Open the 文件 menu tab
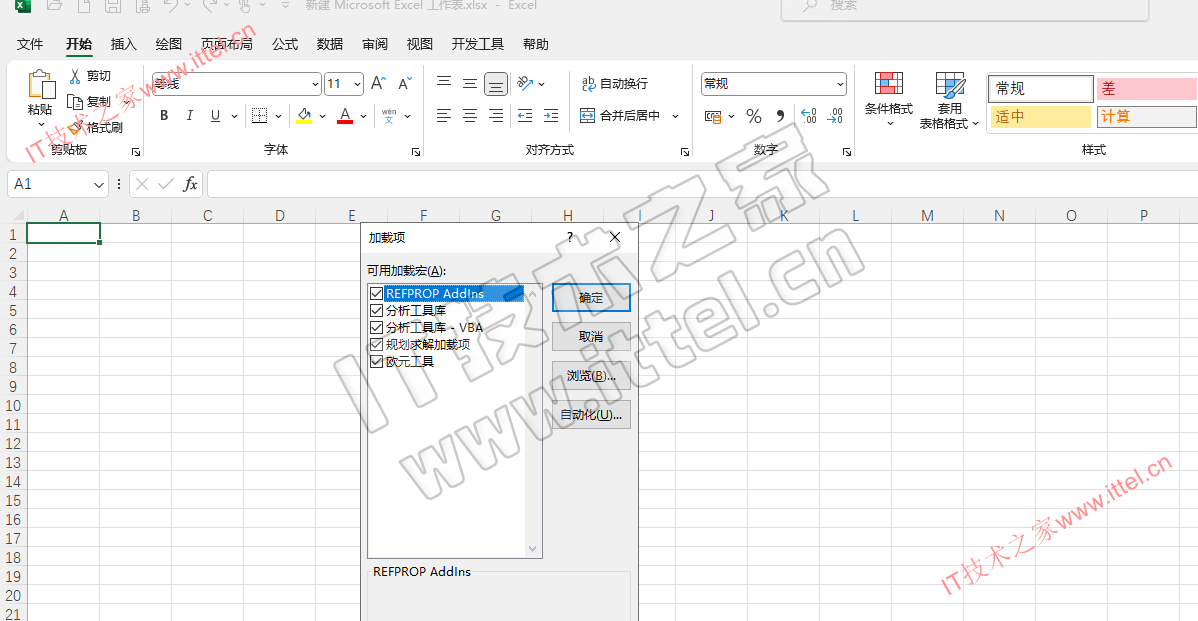Image resolution: width=1198 pixels, height=621 pixels. click(30, 44)
